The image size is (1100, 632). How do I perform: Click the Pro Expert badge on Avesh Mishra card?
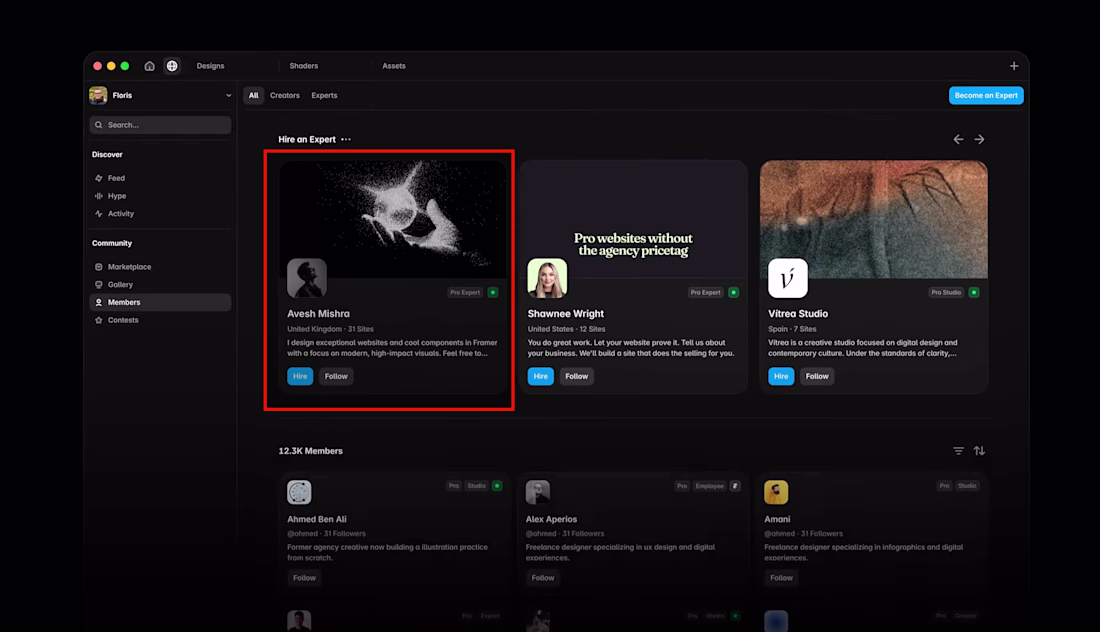tap(465, 293)
